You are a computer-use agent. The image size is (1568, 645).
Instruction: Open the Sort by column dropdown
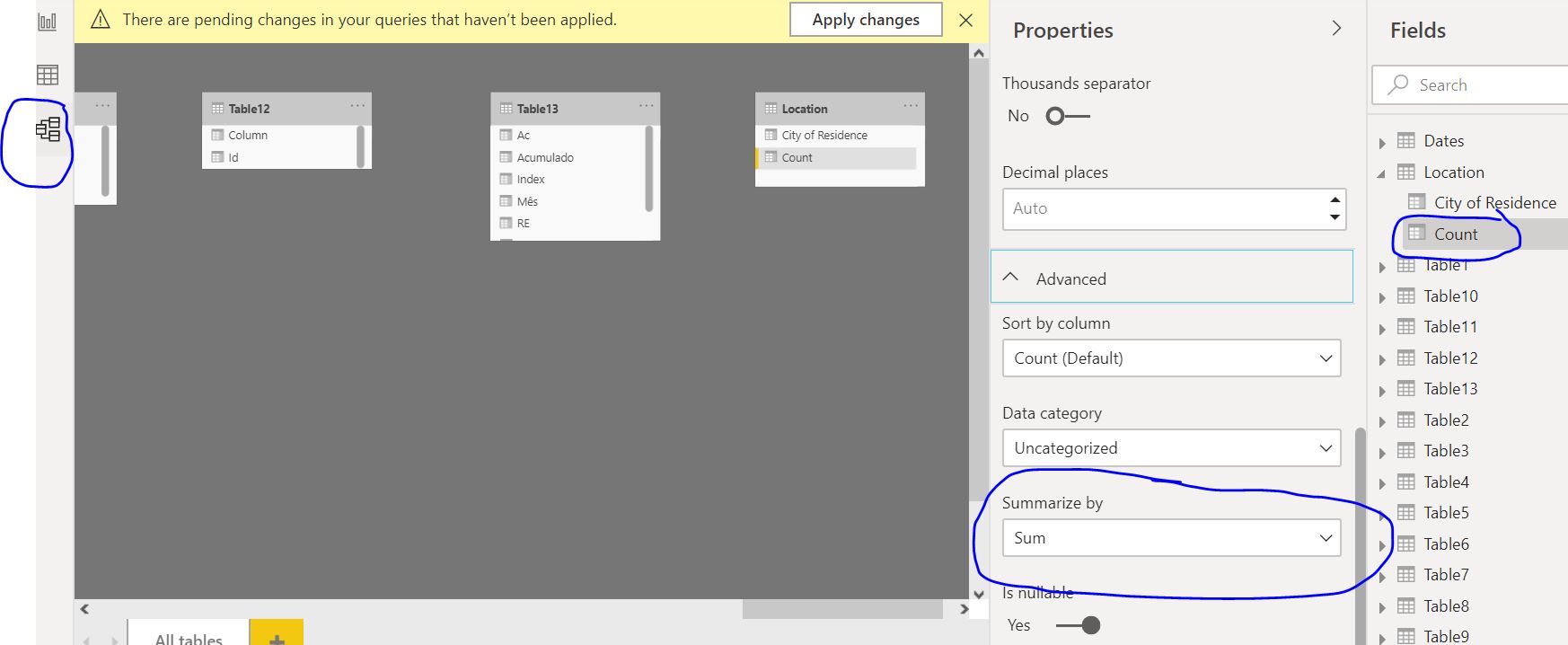coord(1171,358)
